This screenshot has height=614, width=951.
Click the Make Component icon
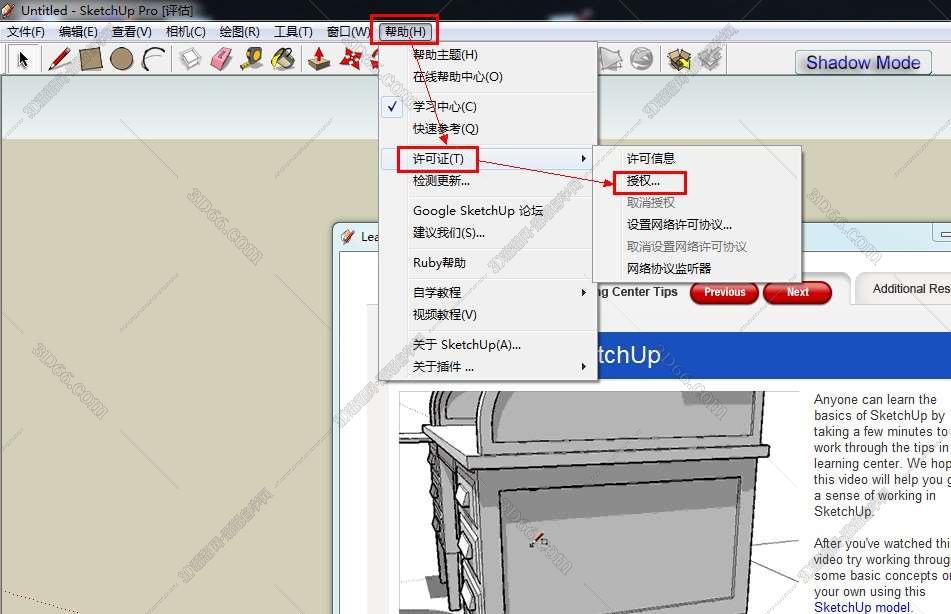pyautogui.click(x=190, y=59)
